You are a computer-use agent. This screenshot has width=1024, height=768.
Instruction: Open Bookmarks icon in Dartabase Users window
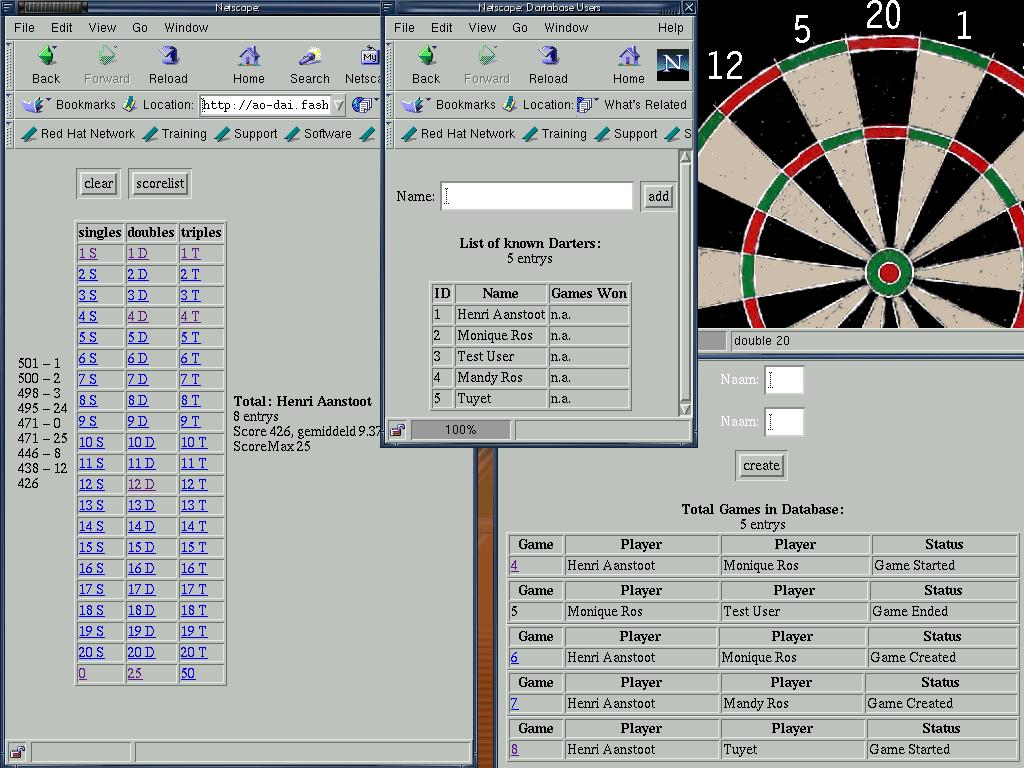[x=415, y=104]
